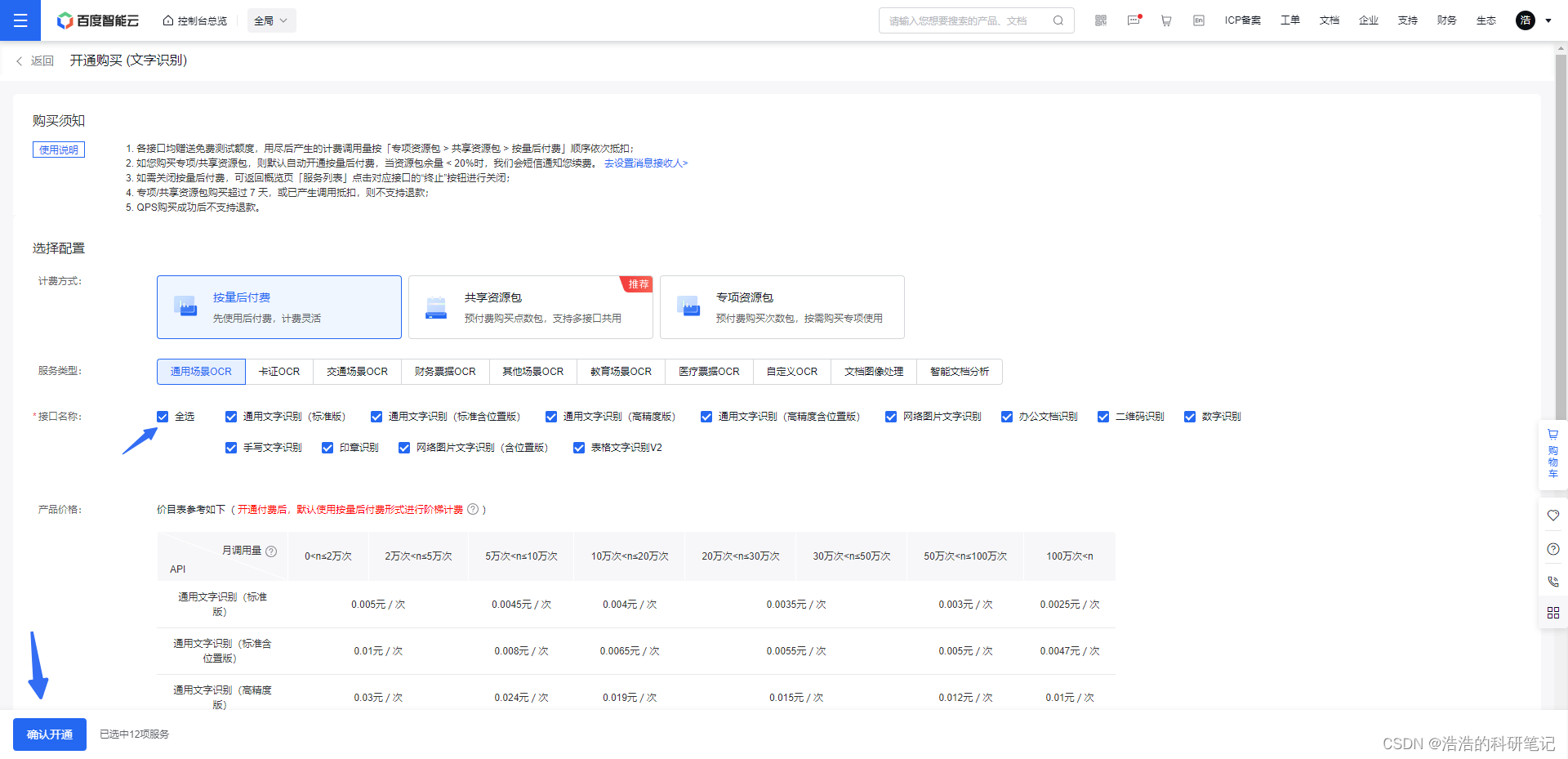Select the 教育场景OCR tab

point(621,372)
